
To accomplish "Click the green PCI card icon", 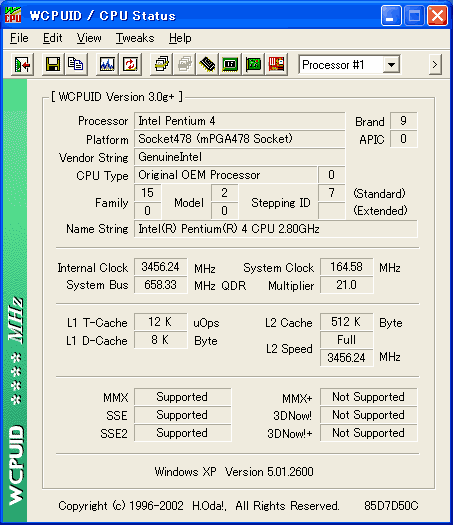I will 253,64.
